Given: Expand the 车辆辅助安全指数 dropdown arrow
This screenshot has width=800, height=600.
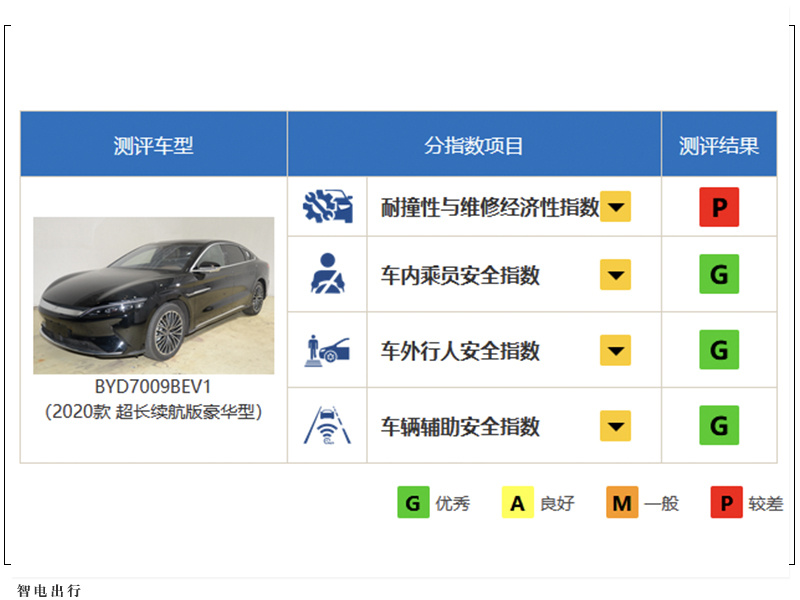Looking at the screenshot, I should click(x=615, y=426).
